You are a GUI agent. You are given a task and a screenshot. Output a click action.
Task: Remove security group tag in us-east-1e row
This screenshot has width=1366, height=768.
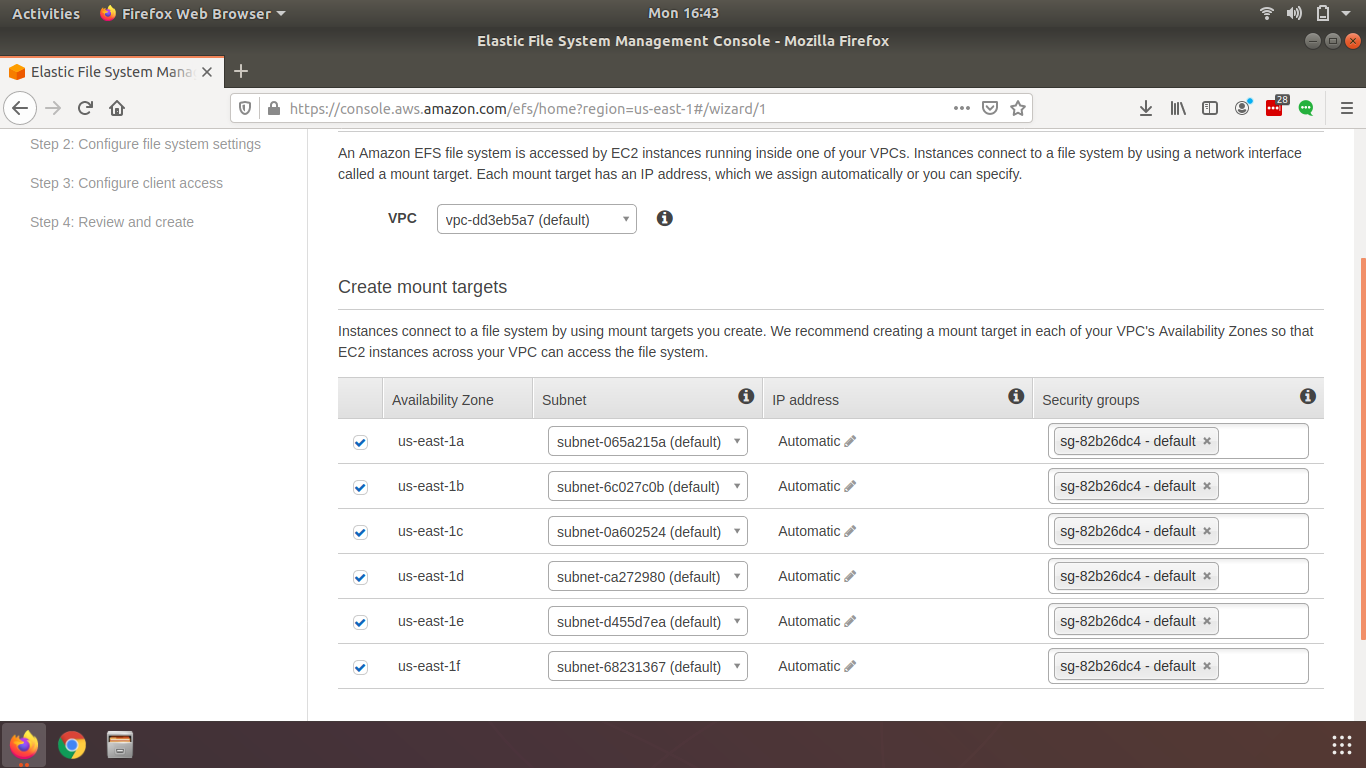pos(1207,621)
